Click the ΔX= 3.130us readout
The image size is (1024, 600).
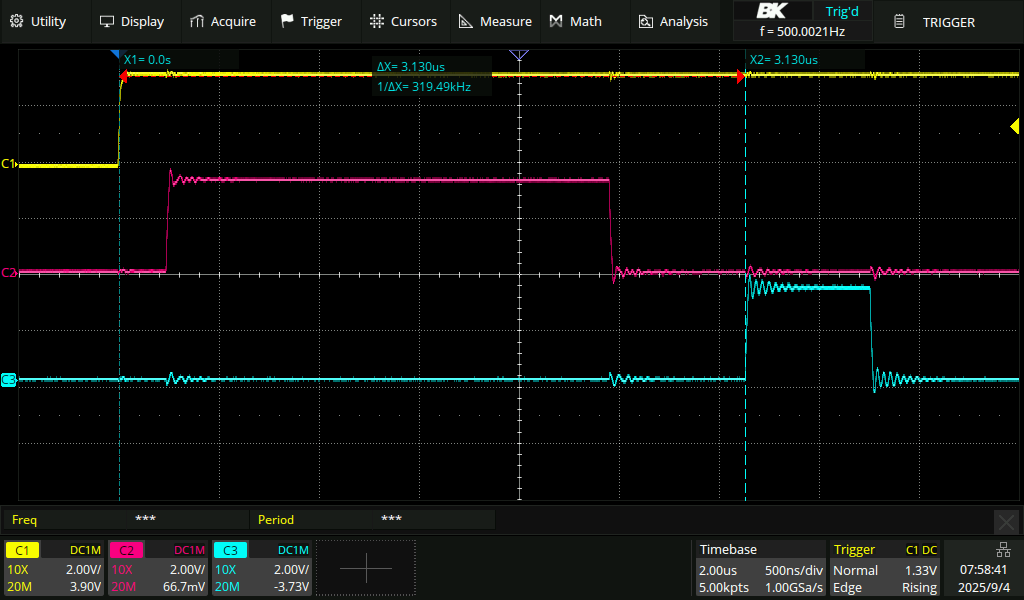tap(411, 67)
